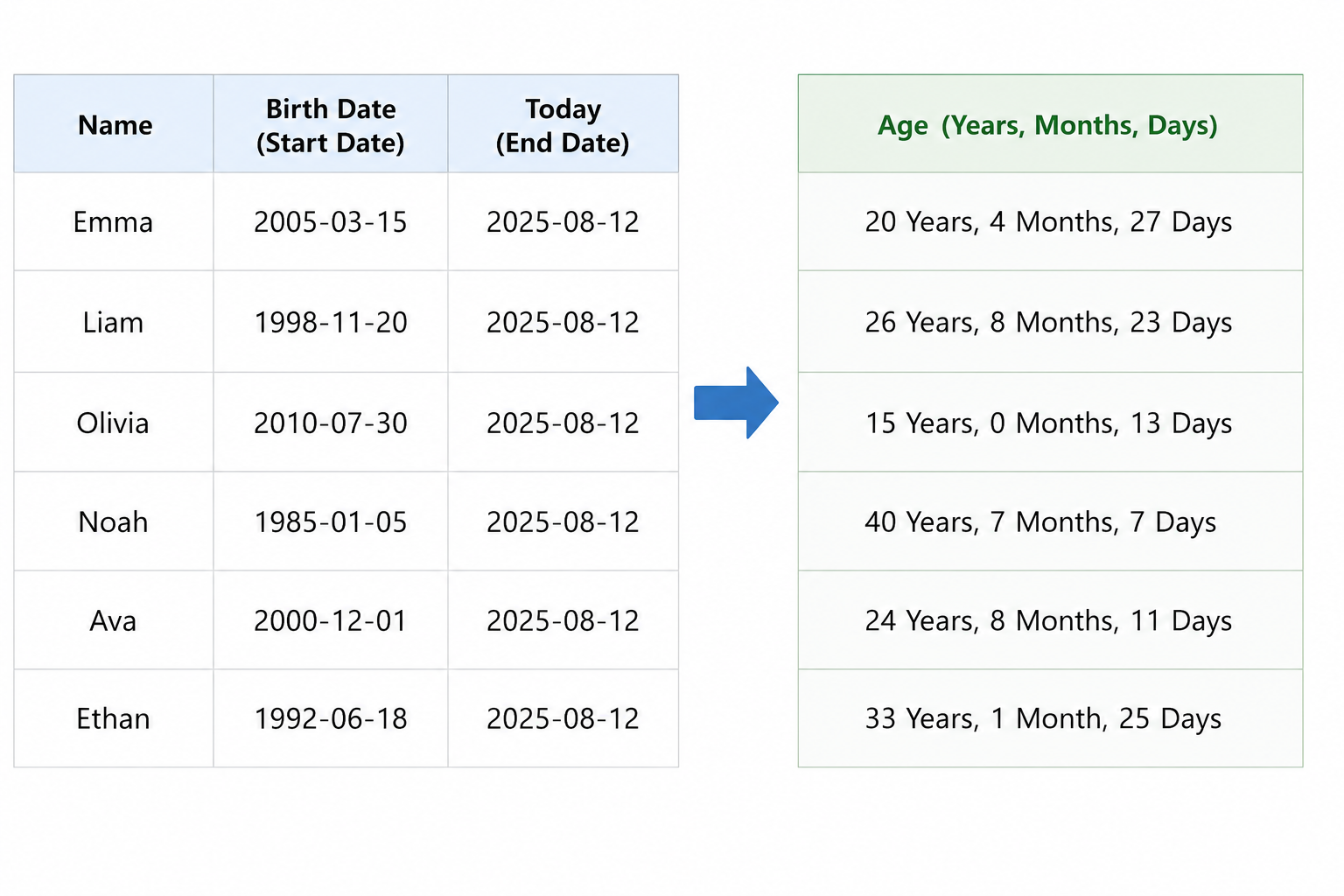Click the birth date 2005-03-15 cell
Screen dimensions: 1344x896
pyautogui.click(x=331, y=221)
